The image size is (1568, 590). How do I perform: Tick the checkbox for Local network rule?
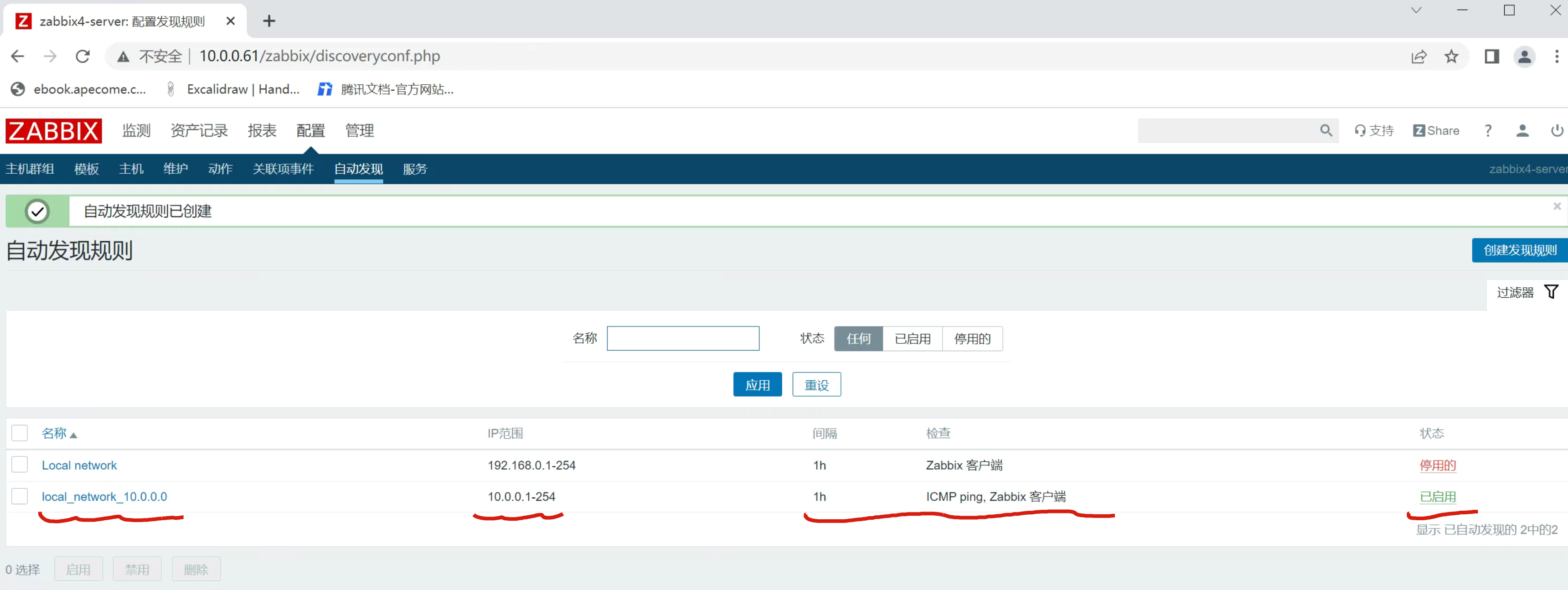point(20,465)
